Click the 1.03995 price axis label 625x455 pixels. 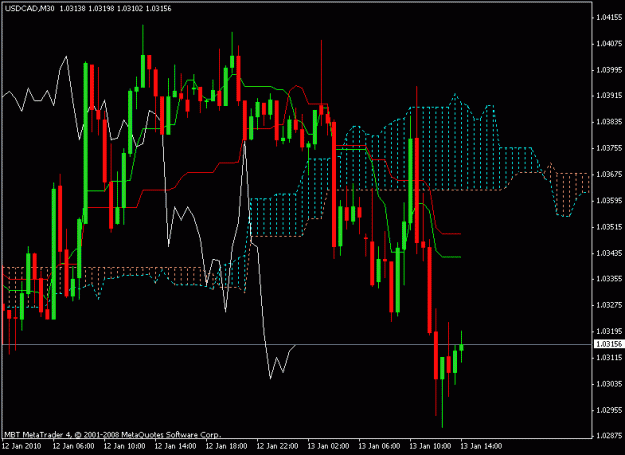pos(609,70)
